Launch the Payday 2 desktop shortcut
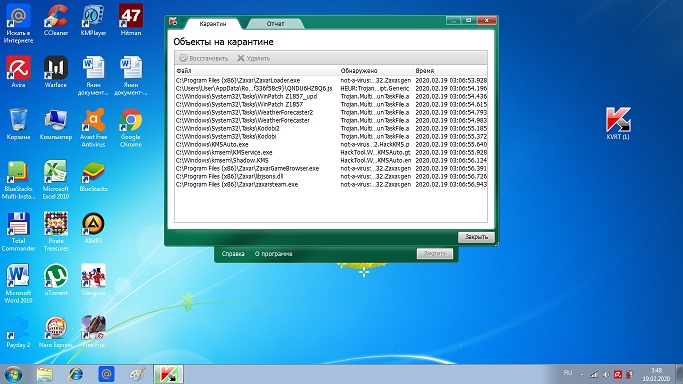 (x=18, y=332)
